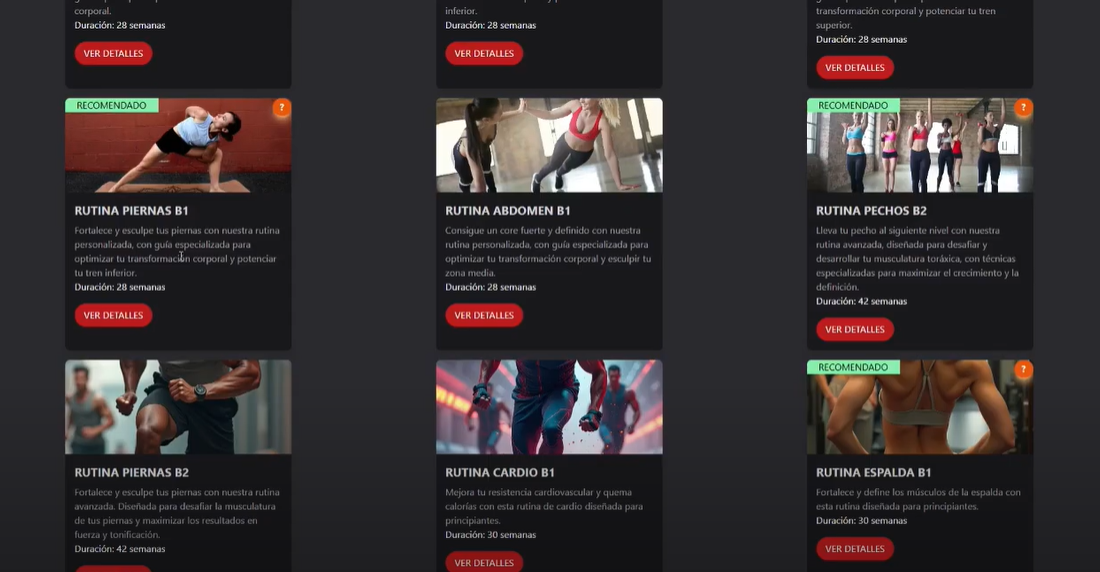The height and width of the screenshot is (572, 1100).
Task: Select the Rutina Piernas B1 yoga photo
Action: (x=178, y=145)
